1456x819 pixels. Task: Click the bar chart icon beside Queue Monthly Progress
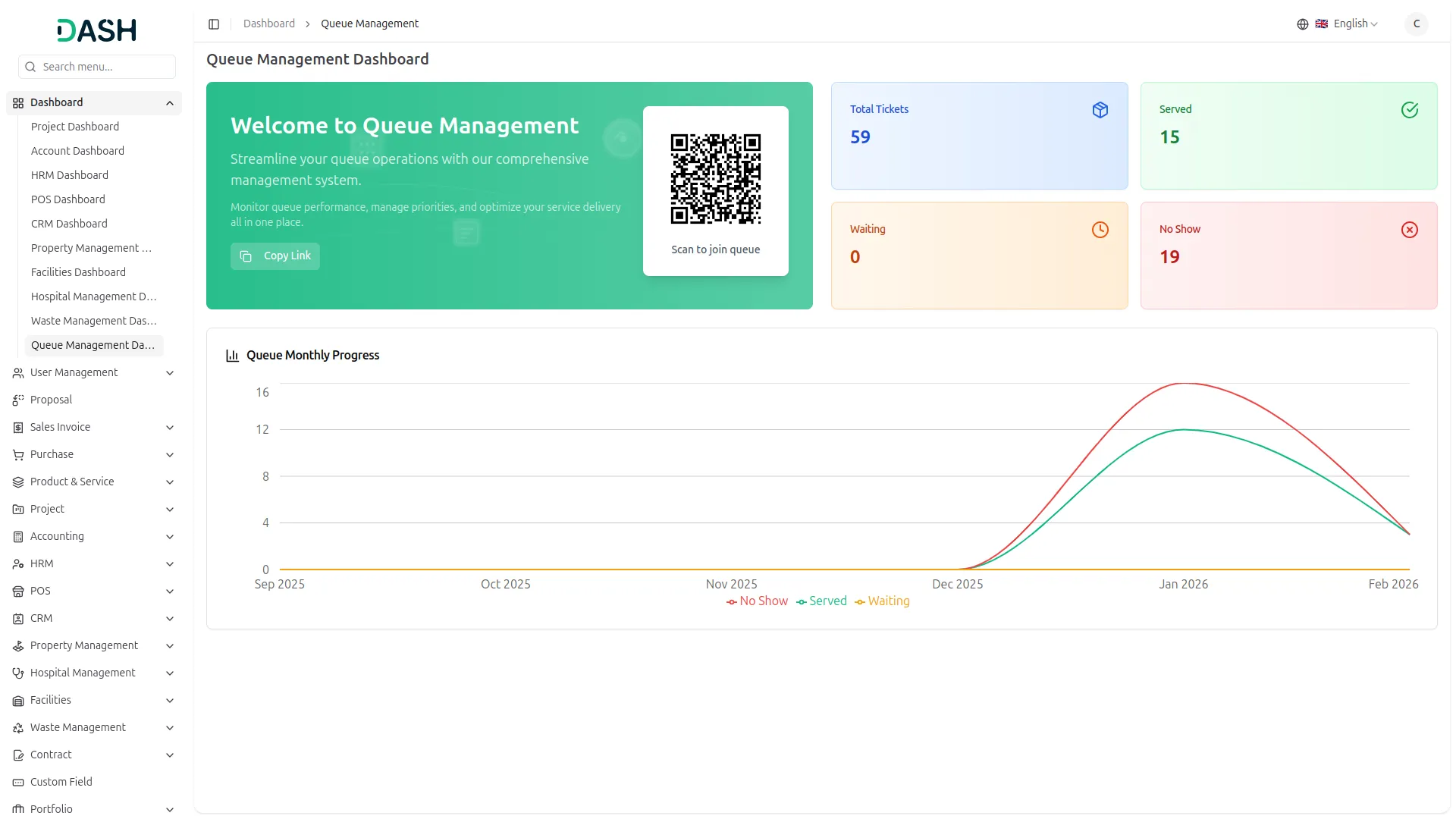tap(232, 355)
